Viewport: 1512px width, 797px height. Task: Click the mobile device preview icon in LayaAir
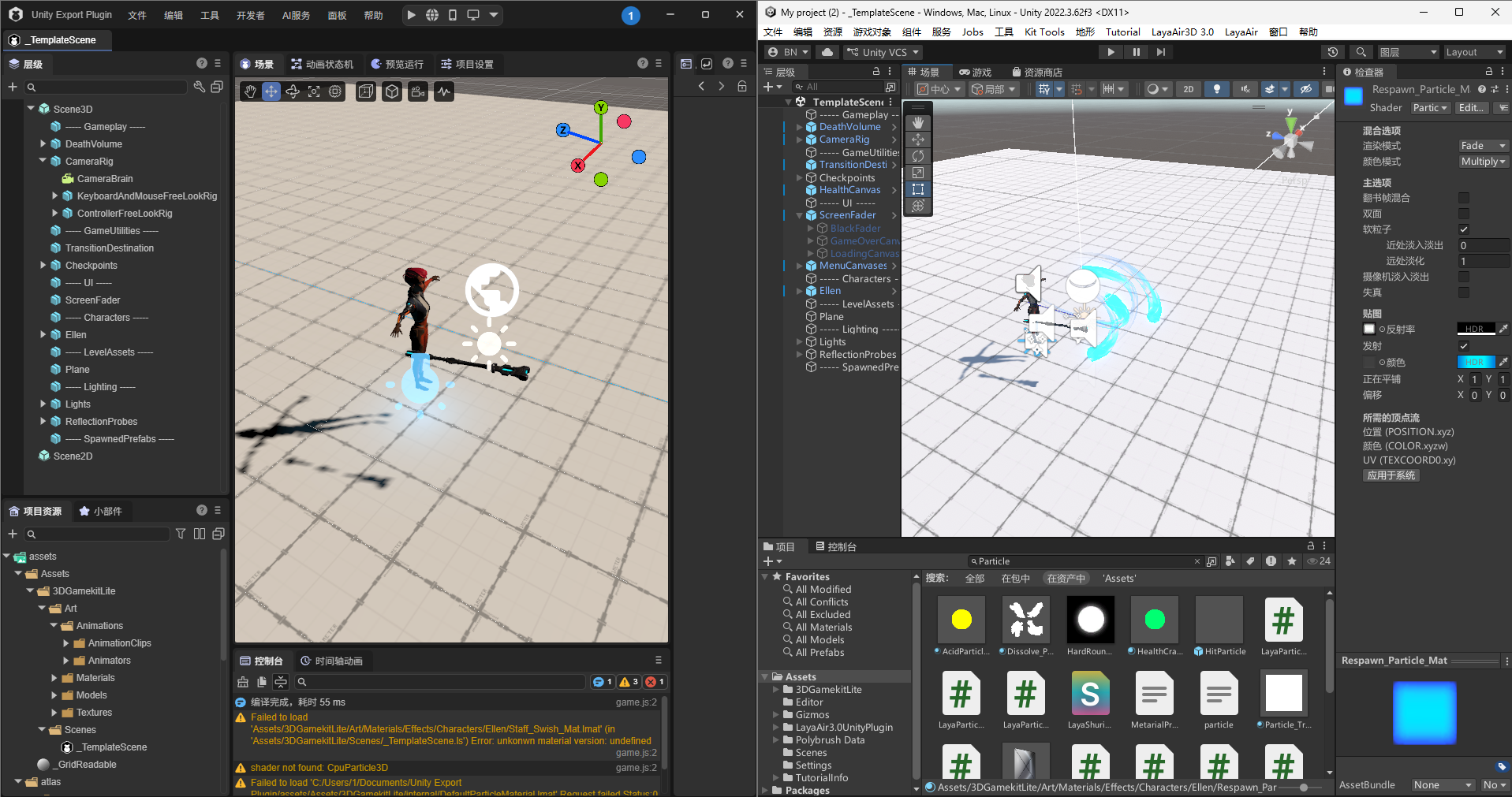[453, 15]
